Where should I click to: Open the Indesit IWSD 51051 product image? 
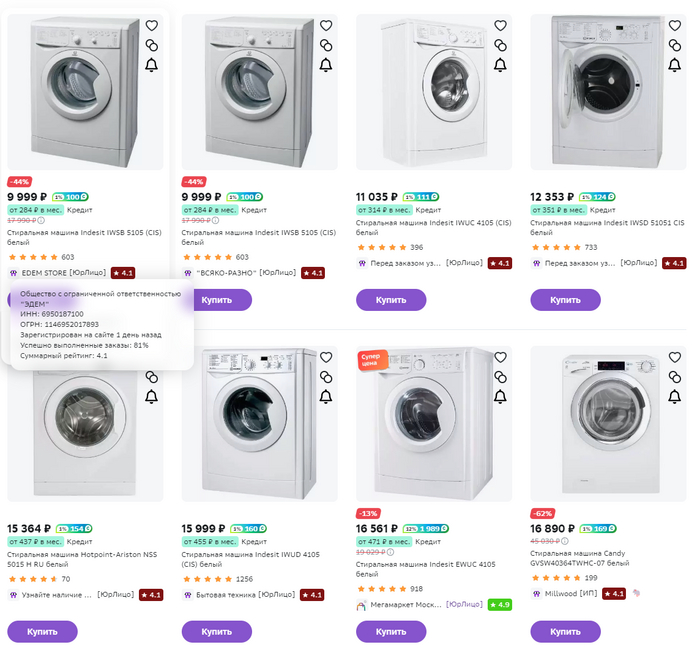point(608,92)
